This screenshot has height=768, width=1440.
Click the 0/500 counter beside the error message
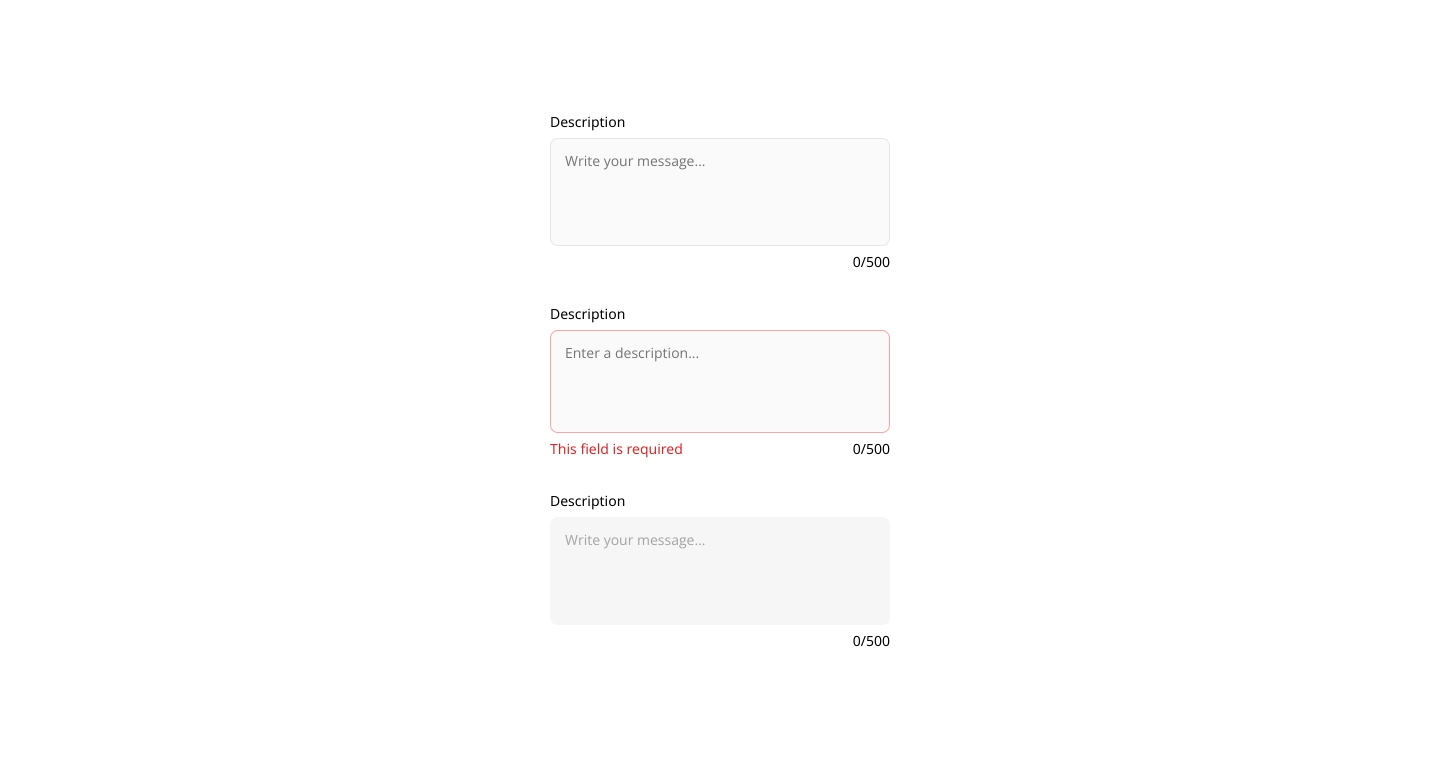pyautogui.click(x=871, y=449)
